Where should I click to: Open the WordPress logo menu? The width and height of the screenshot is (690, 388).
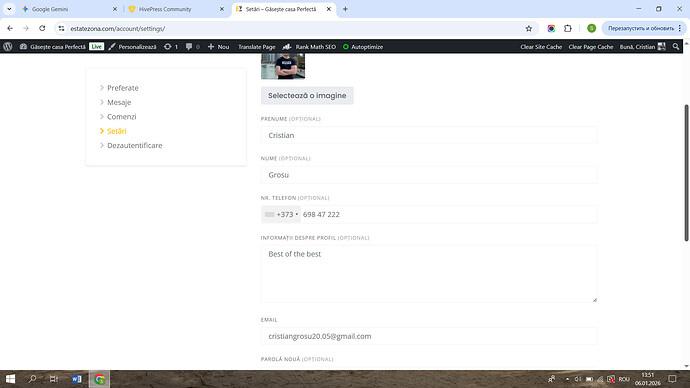coord(7,47)
